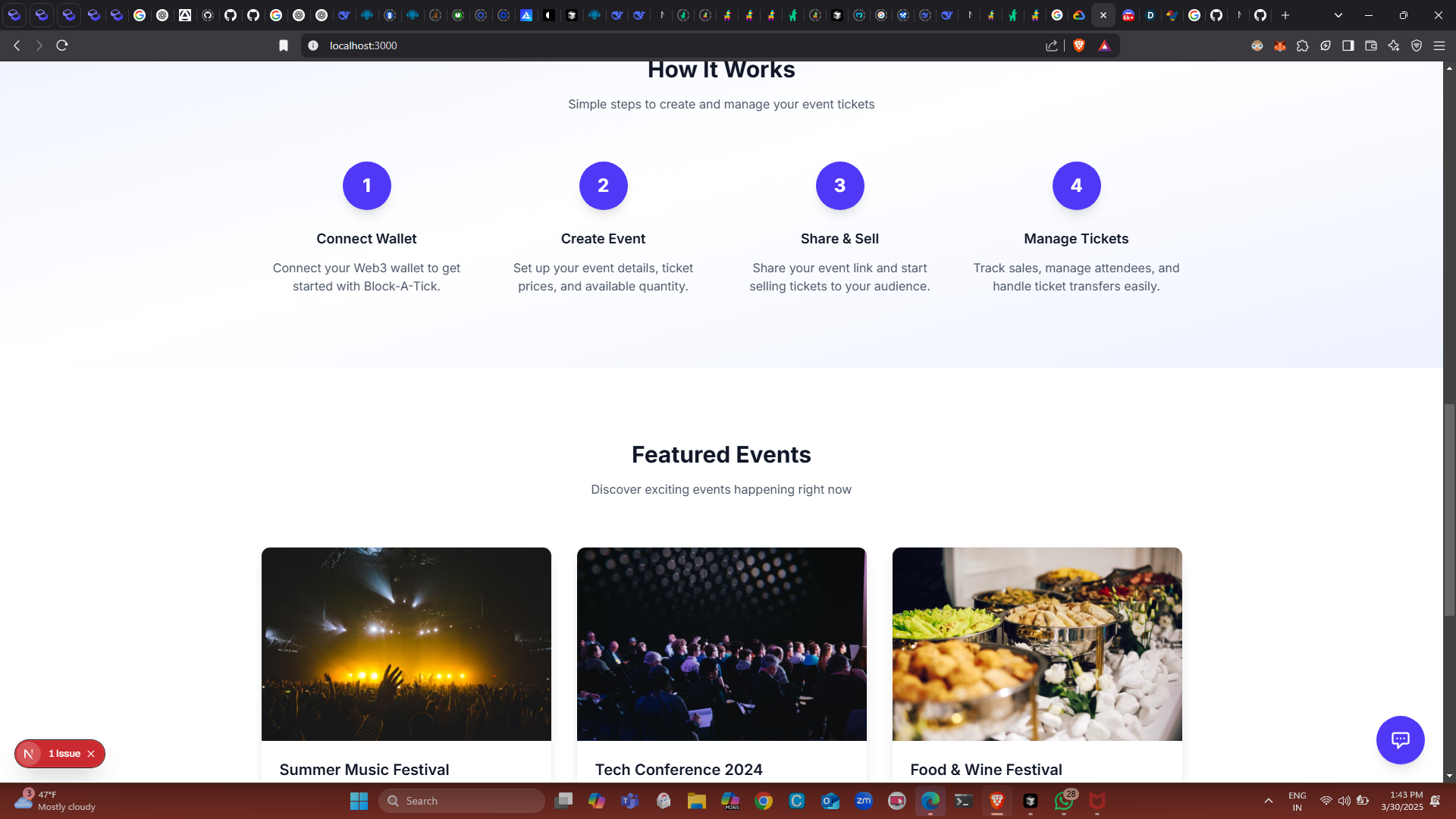Open the Brave VPN shield icon
The height and width of the screenshot is (819, 1456).
1417,45
